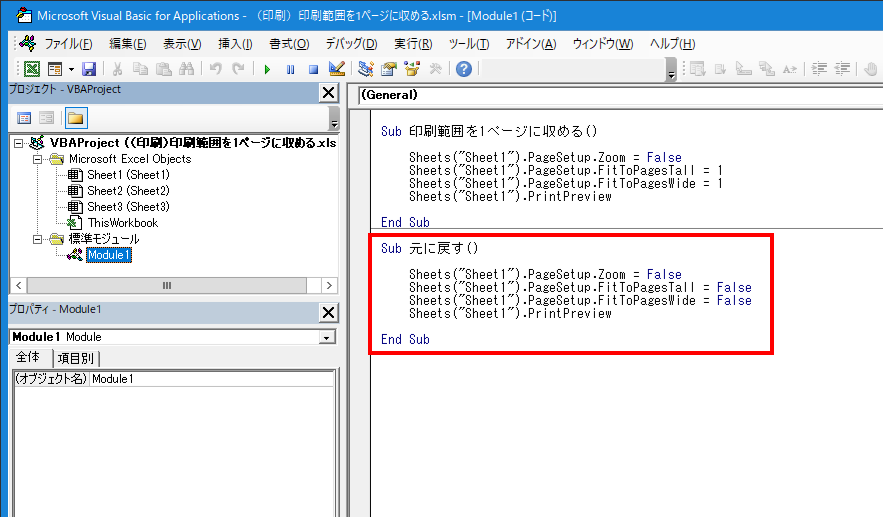Image resolution: width=883 pixels, height=517 pixels.
Task: Click Complete Word A icon
Action: (x=790, y=69)
